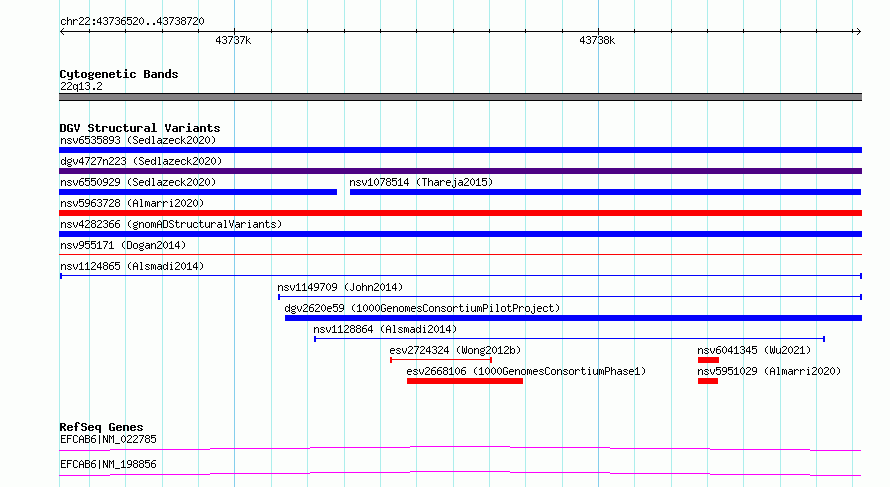Click the nsv6535893 (Sedlazeck2020) variant label
Viewport: 890px width, 487px height.
tap(138, 140)
